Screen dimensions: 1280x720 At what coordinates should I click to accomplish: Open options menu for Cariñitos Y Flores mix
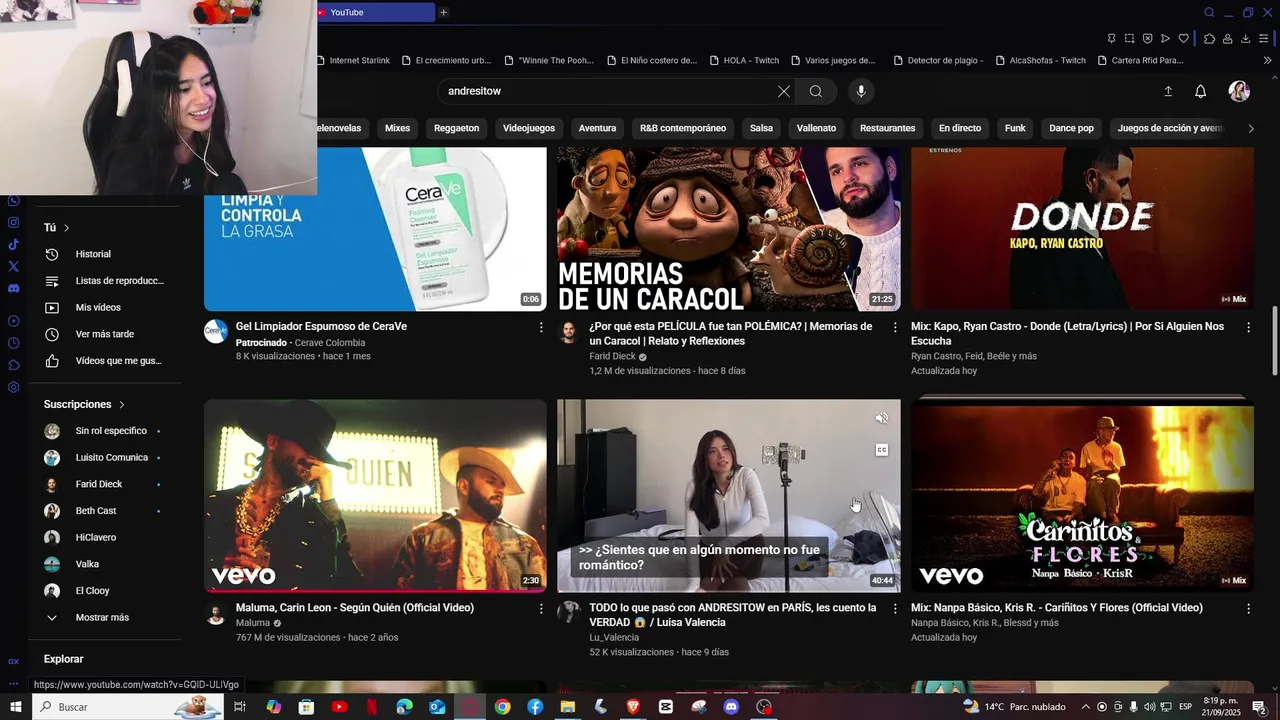pos(1248,608)
